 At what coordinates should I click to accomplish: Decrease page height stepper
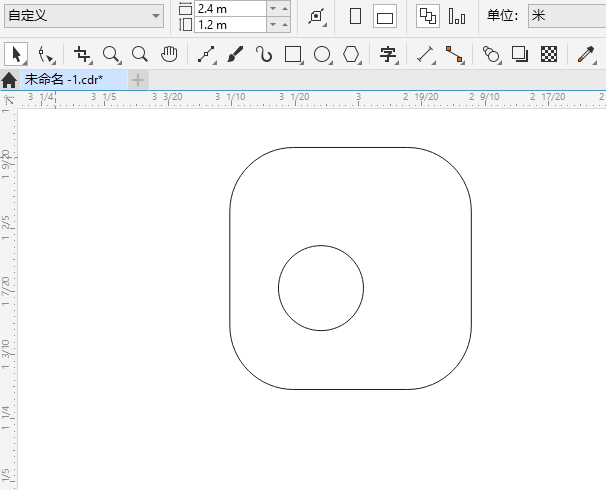tap(273, 25)
